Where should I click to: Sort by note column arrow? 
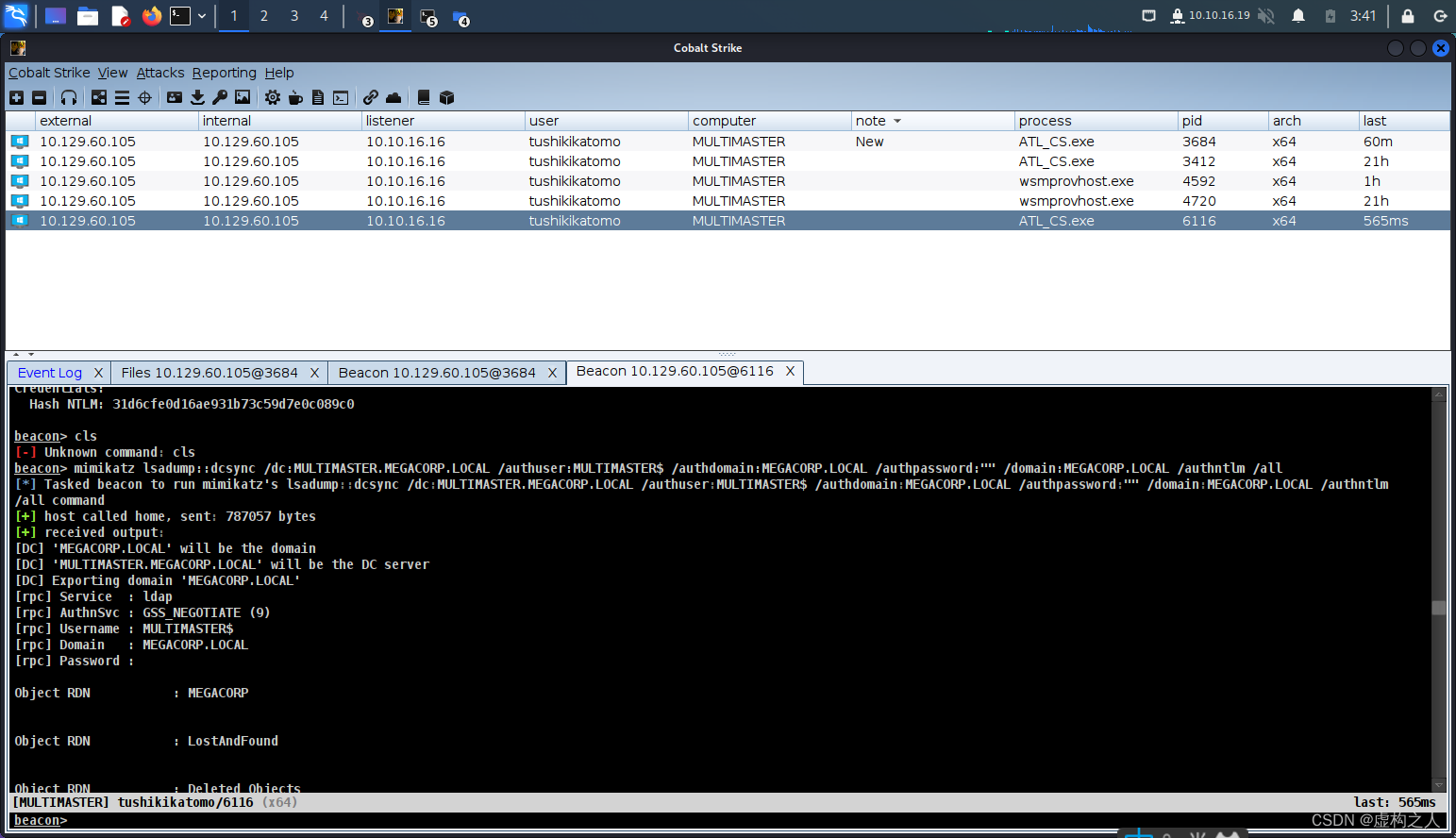pos(897,121)
